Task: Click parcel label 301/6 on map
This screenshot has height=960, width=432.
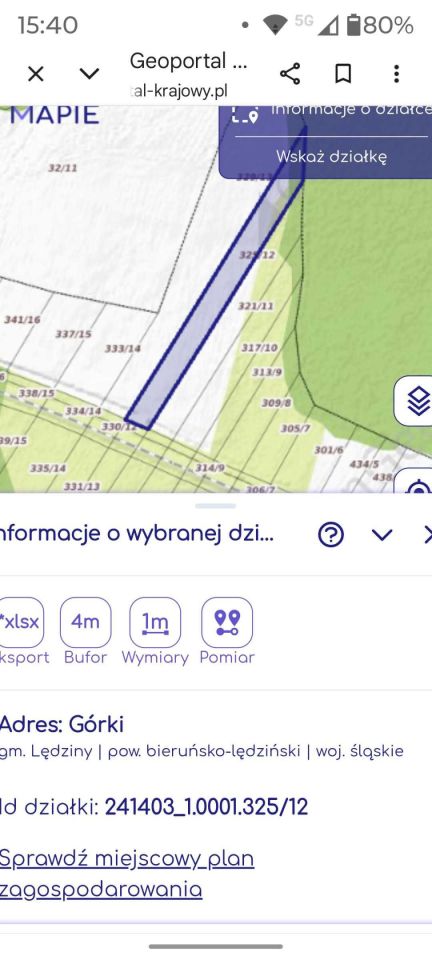Action: [x=329, y=450]
